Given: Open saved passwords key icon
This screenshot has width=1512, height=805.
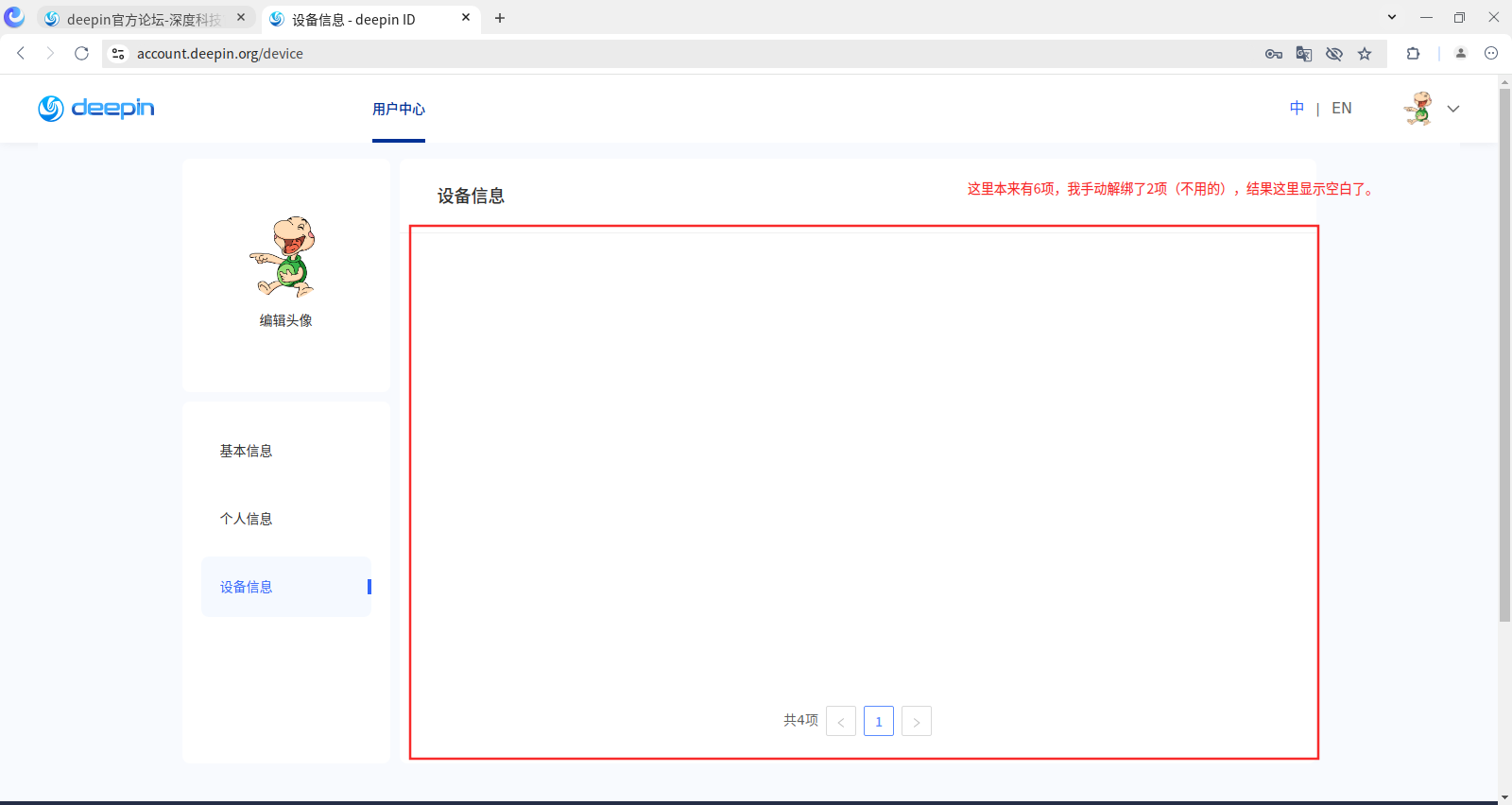Looking at the screenshot, I should (x=1274, y=54).
